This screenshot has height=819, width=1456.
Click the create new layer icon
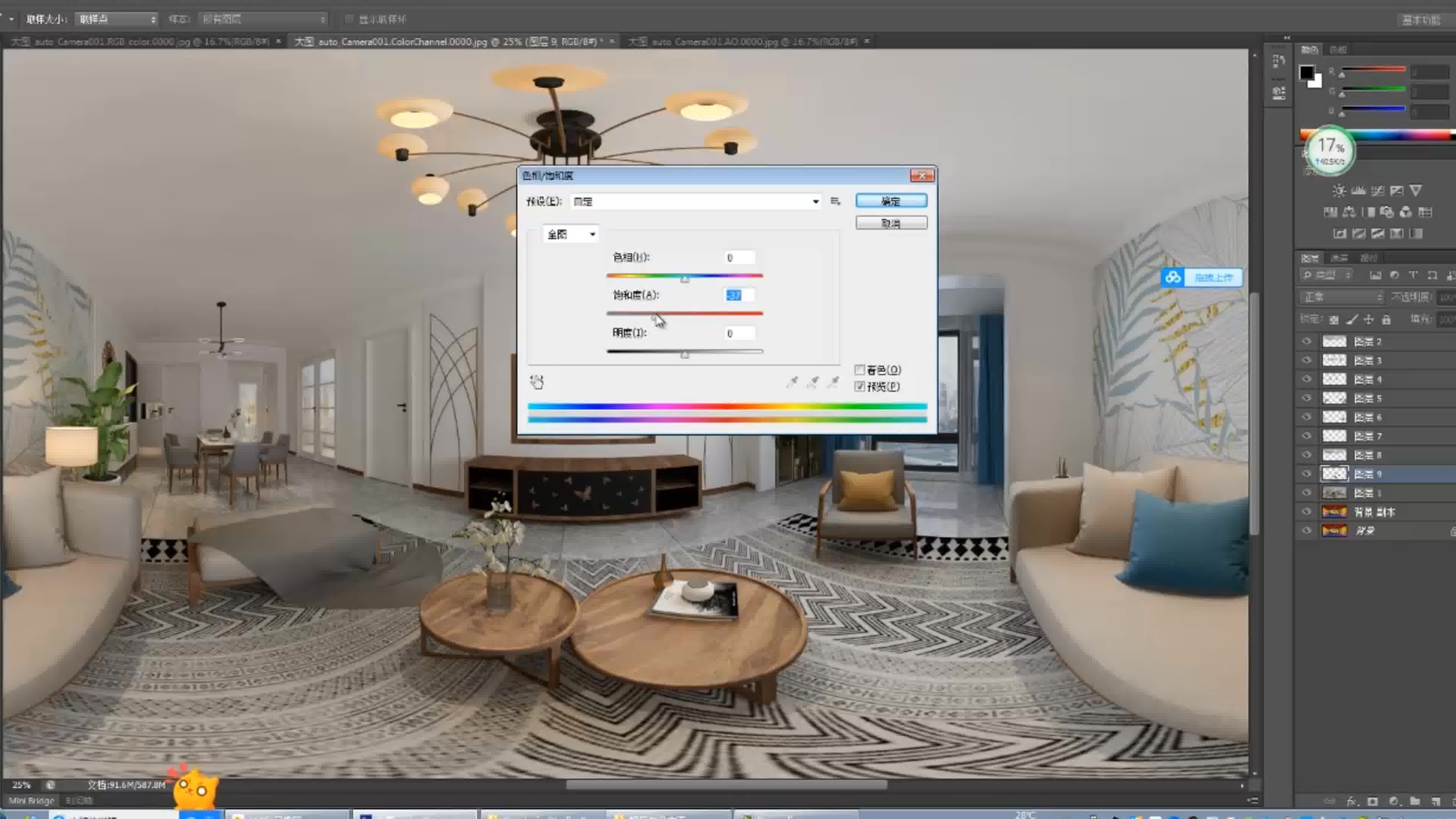pos(1436,802)
